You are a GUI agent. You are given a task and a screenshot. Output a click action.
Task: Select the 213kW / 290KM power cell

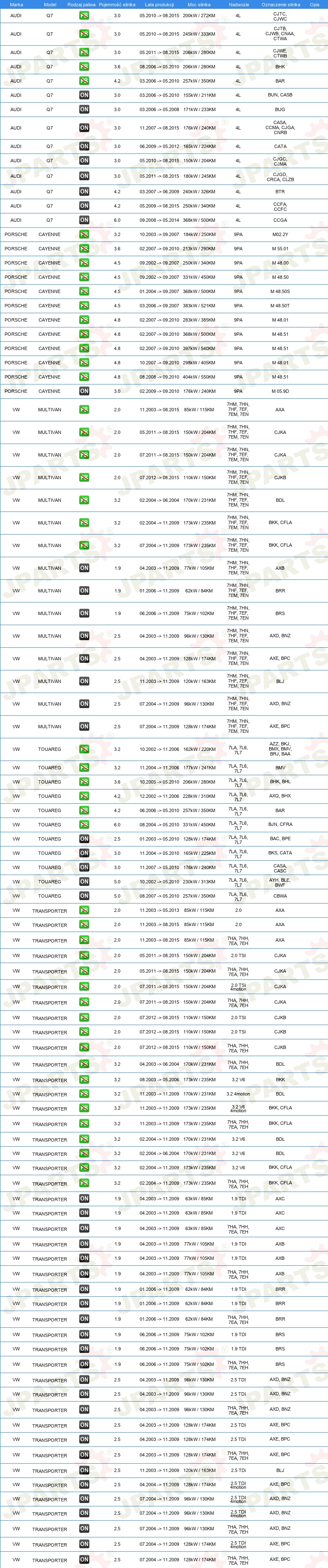coord(199,249)
